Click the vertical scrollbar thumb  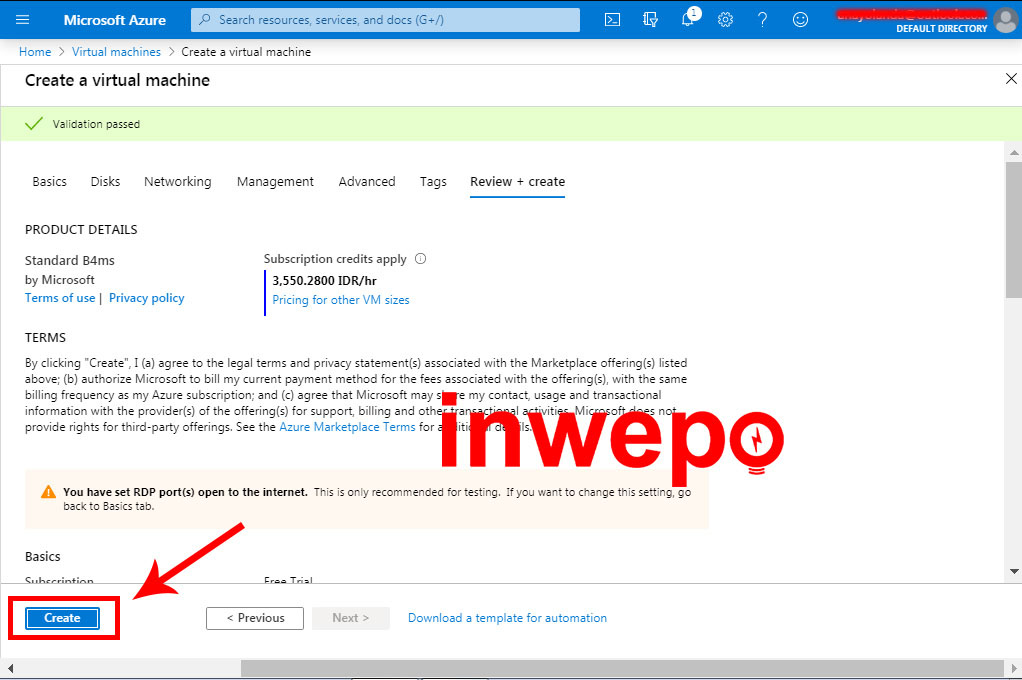click(1014, 229)
